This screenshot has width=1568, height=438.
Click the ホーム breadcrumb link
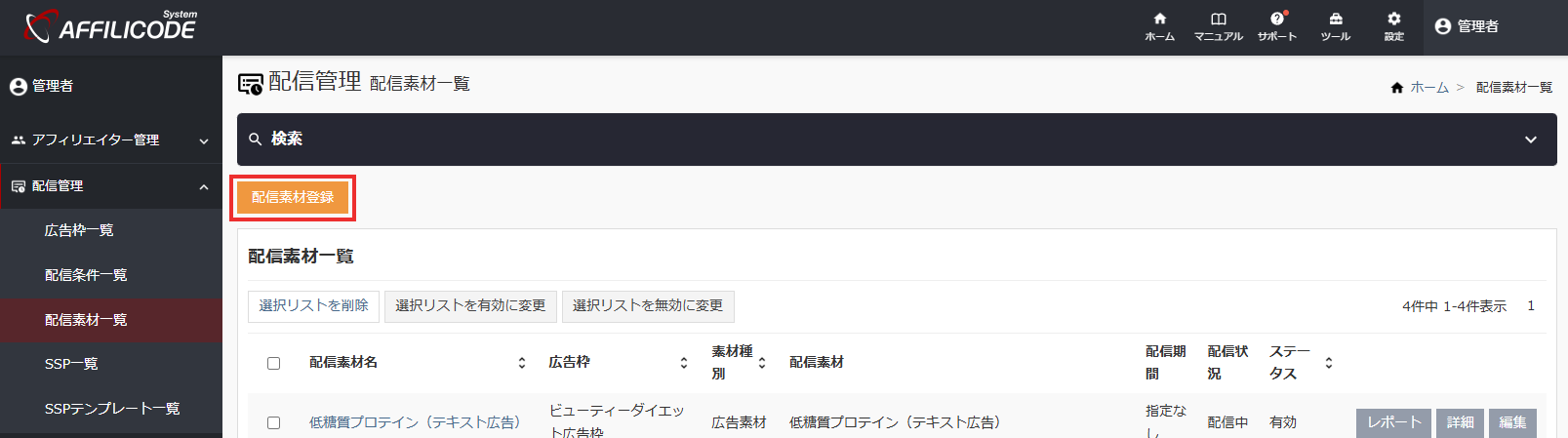[x=1428, y=88]
